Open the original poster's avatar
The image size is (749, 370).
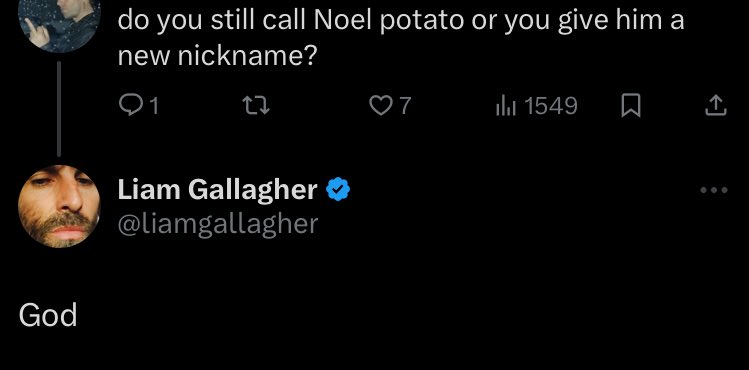point(59,24)
